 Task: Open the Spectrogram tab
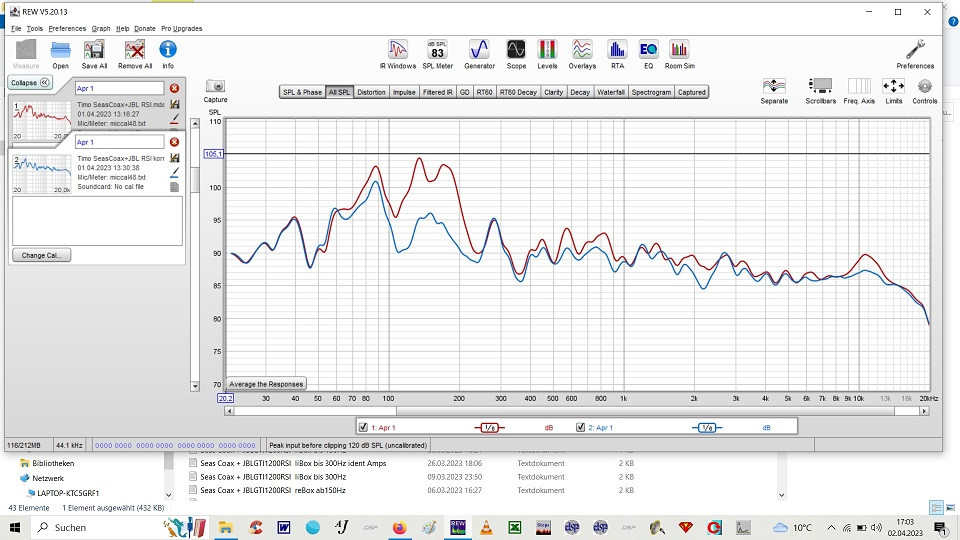coord(651,92)
